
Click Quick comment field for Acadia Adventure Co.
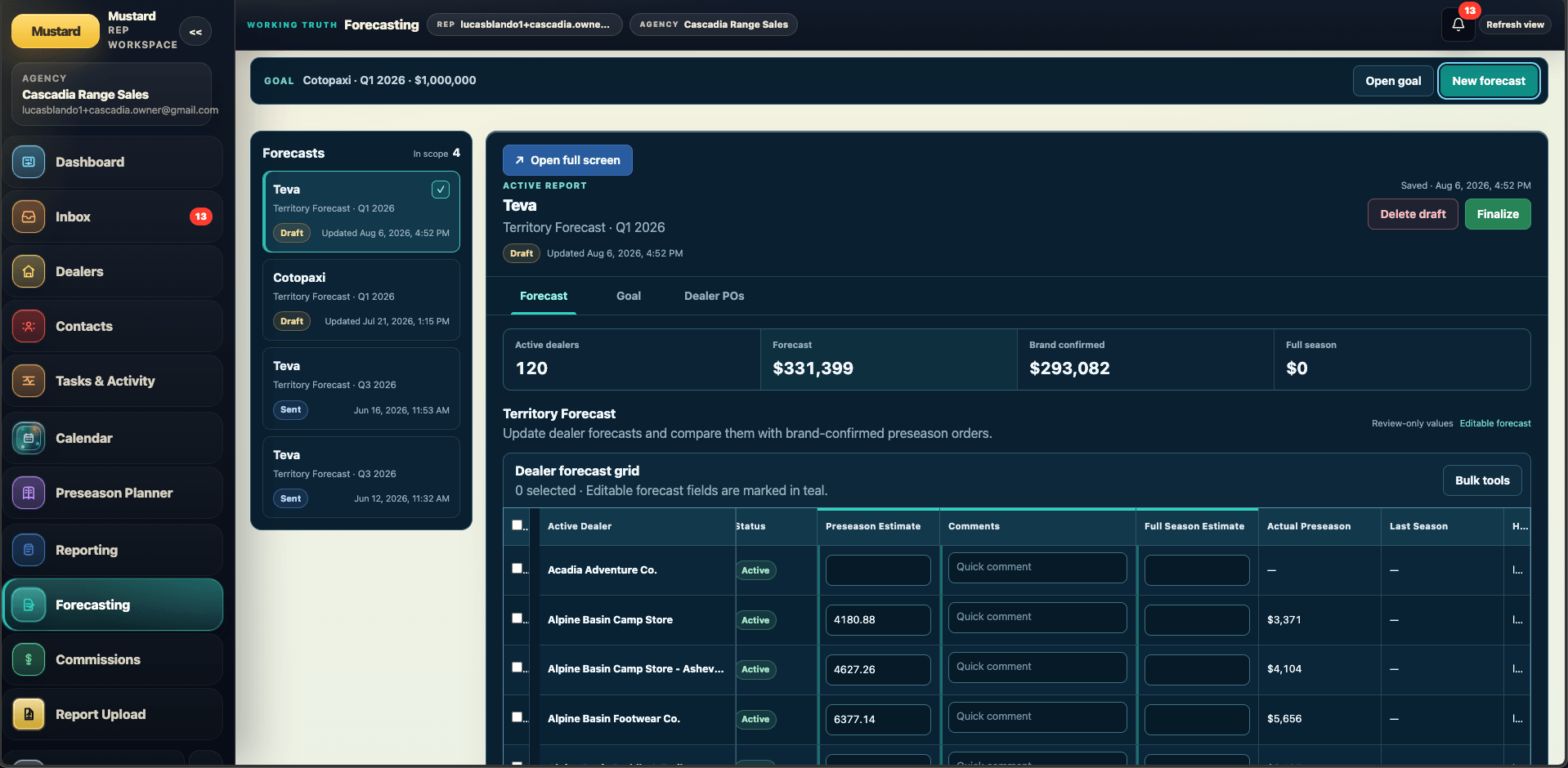coord(1037,567)
